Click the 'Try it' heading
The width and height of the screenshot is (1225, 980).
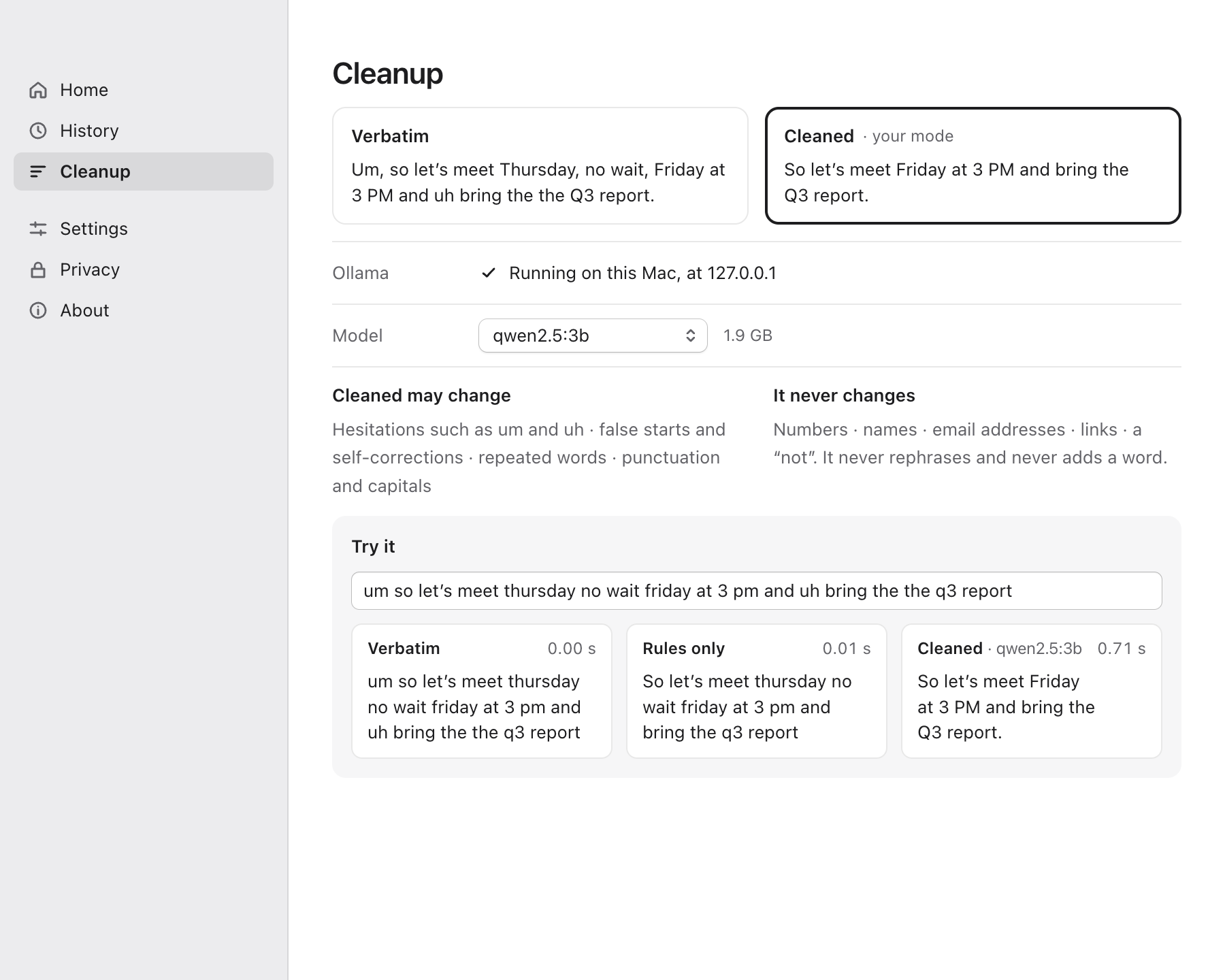(x=373, y=546)
